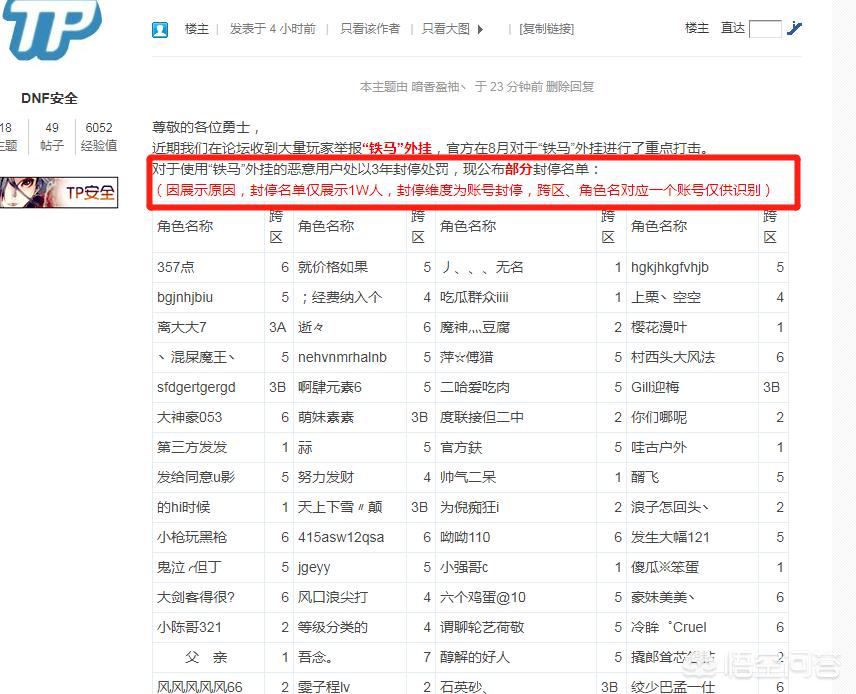856x694 pixels.
Task: Click cell 魔神灬豆腐
Action: point(475,327)
